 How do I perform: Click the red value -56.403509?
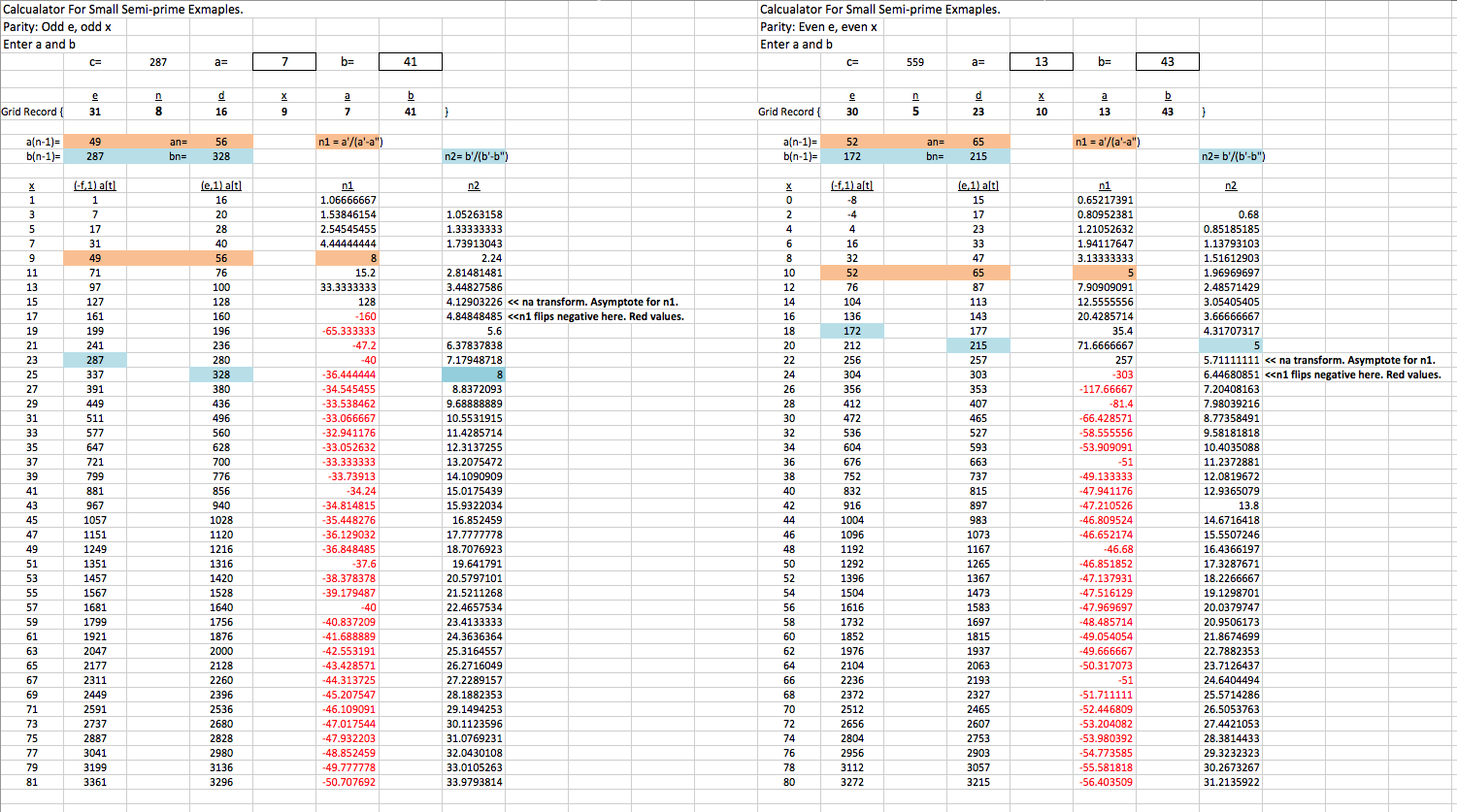[1105, 782]
